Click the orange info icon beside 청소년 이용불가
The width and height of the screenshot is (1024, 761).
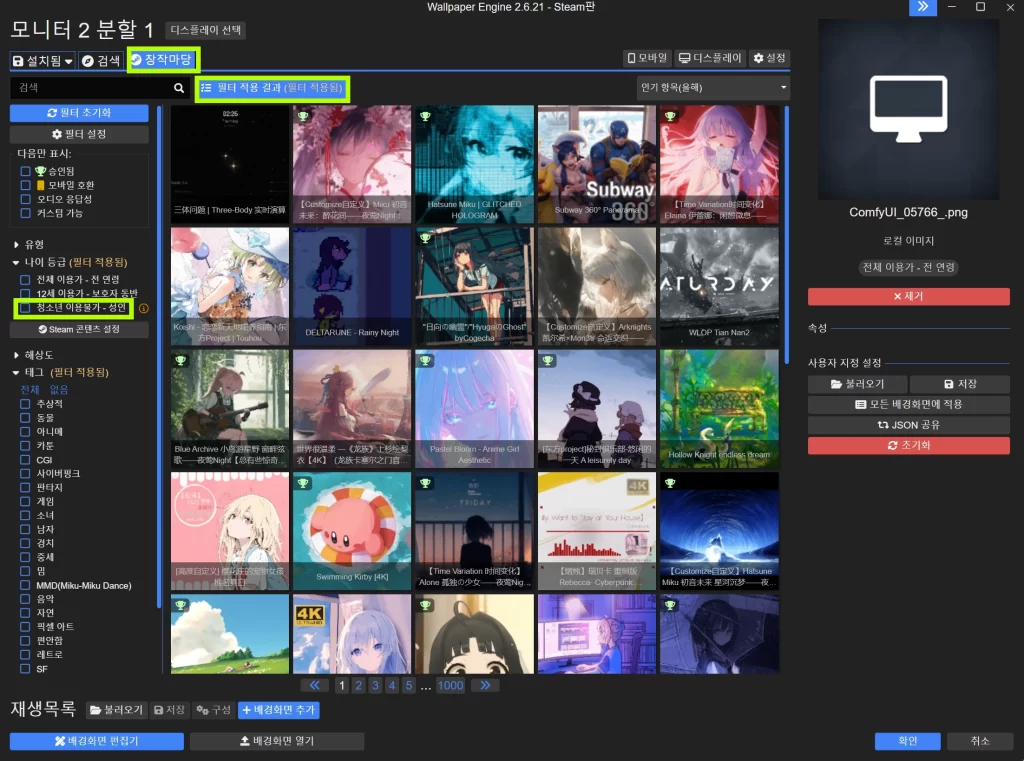point(143,309)
